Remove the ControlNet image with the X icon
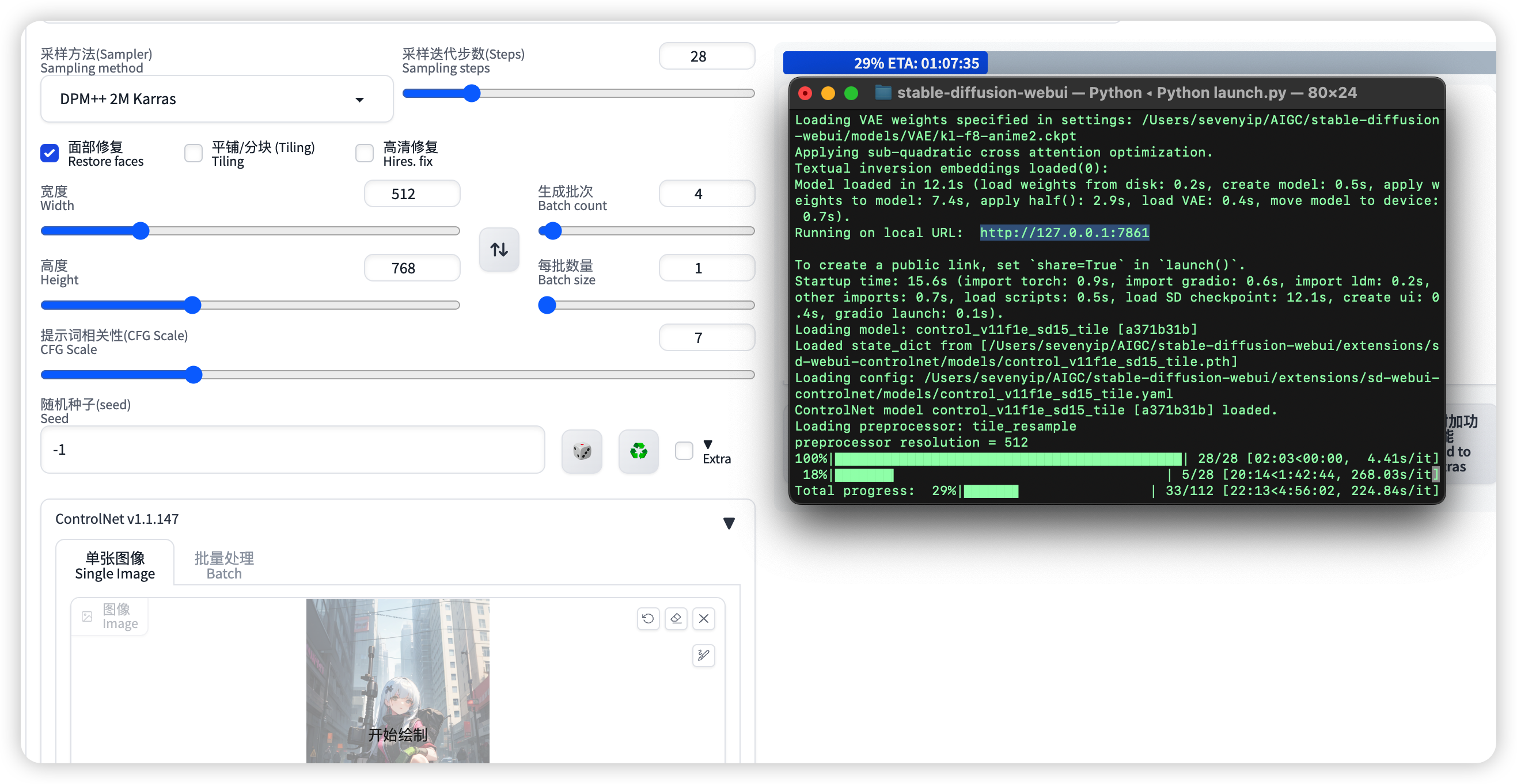The height and width of the screenshot is (784, 1517). point(703,619)
